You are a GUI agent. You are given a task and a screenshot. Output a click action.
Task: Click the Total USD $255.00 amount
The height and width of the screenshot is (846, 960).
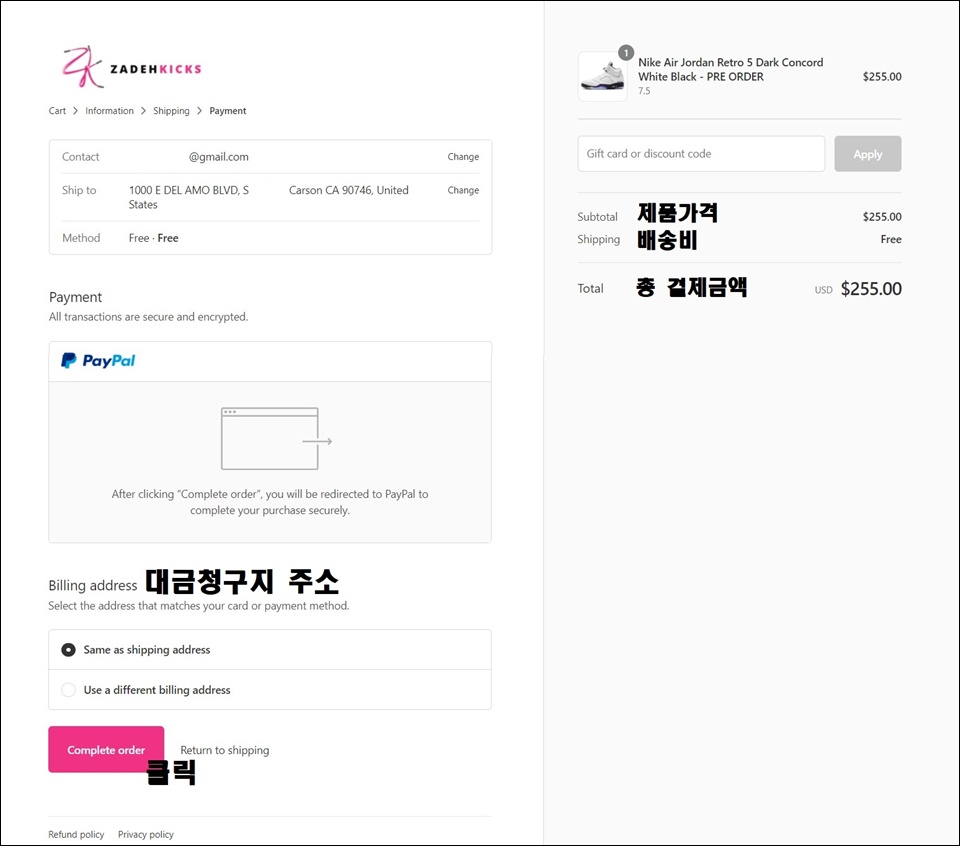858,289
